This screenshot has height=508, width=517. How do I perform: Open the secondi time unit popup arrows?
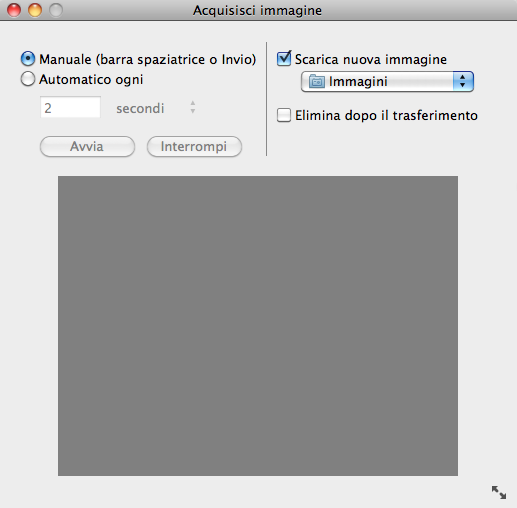point(193,107)
